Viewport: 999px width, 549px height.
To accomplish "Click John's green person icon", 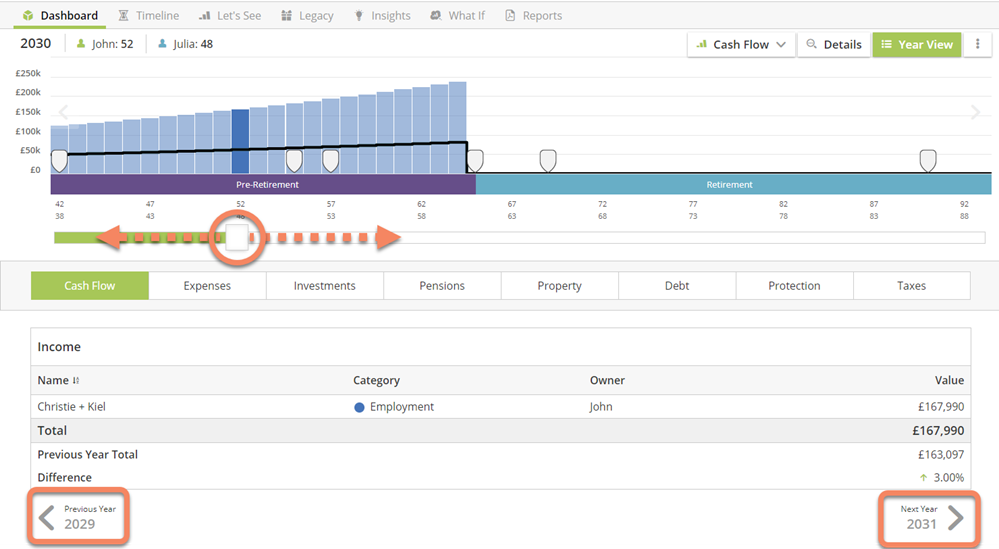I will pos(81,44).
